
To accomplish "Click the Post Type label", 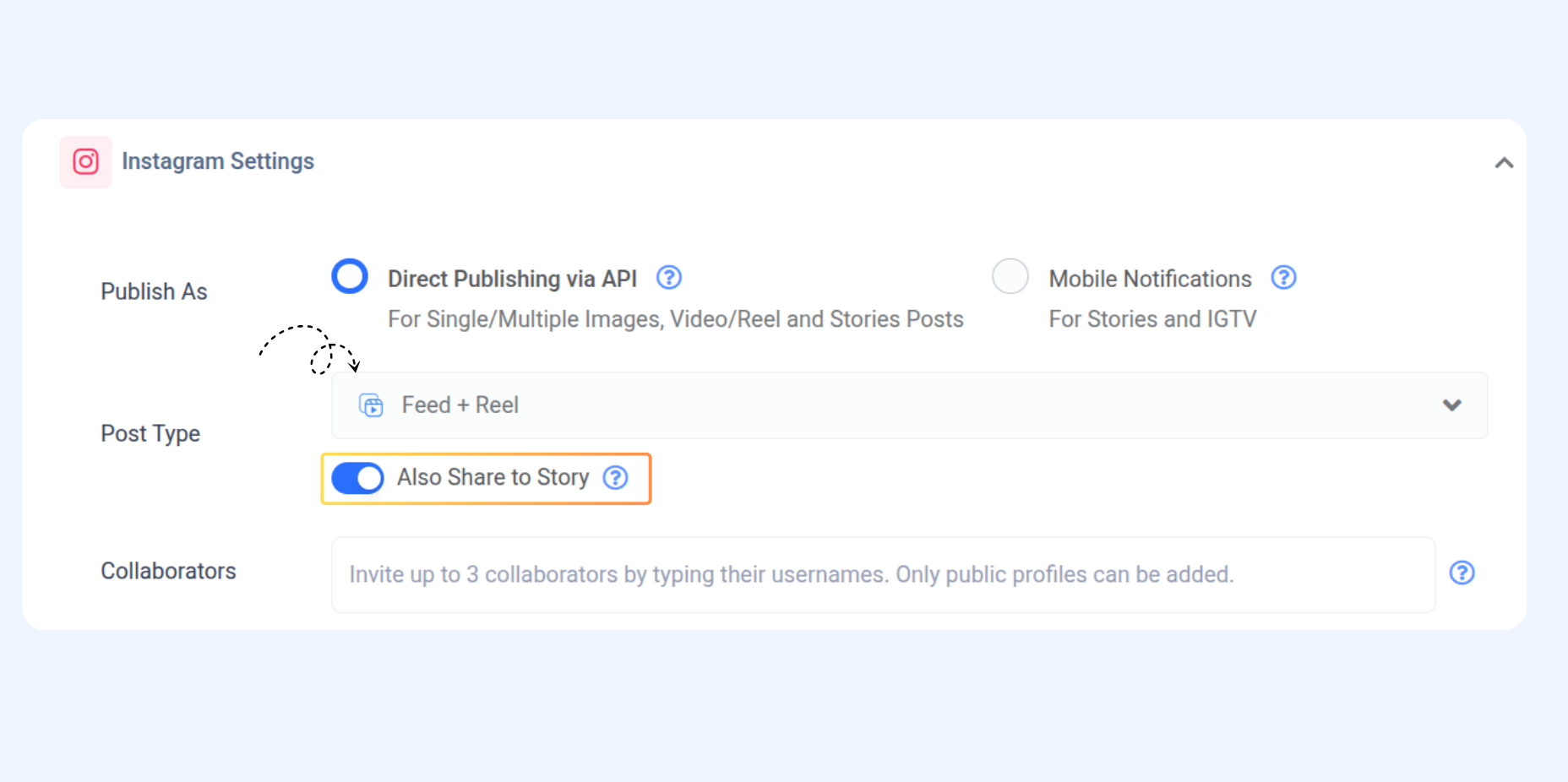I will pyautogui.click(x=150, y=433).
